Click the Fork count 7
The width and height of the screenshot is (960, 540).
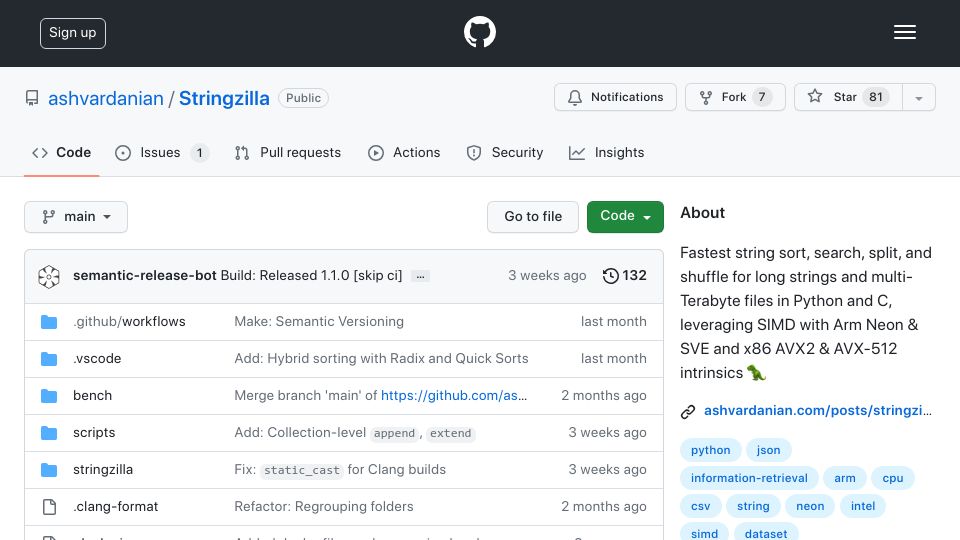click(x=762, y=97)
